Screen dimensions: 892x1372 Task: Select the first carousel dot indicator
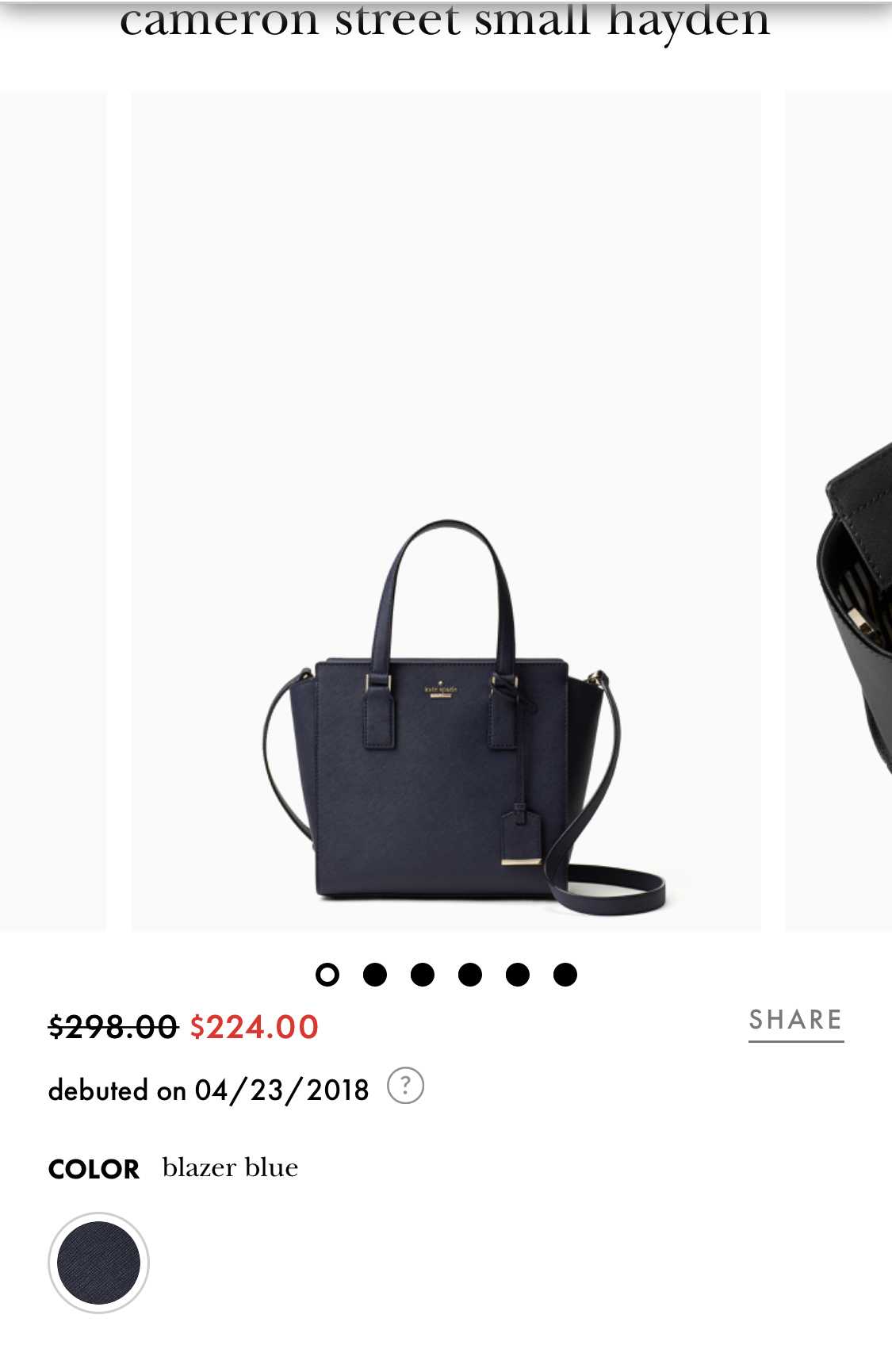tap(327, 974)
